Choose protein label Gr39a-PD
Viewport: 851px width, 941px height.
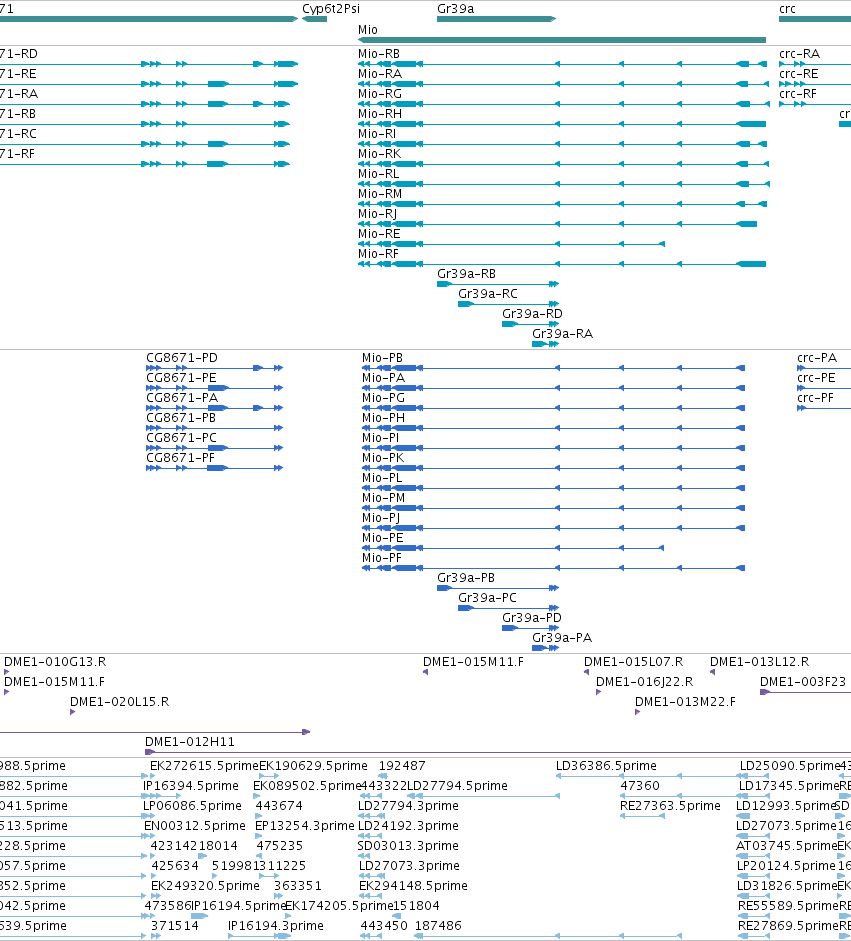coord(532,617)
